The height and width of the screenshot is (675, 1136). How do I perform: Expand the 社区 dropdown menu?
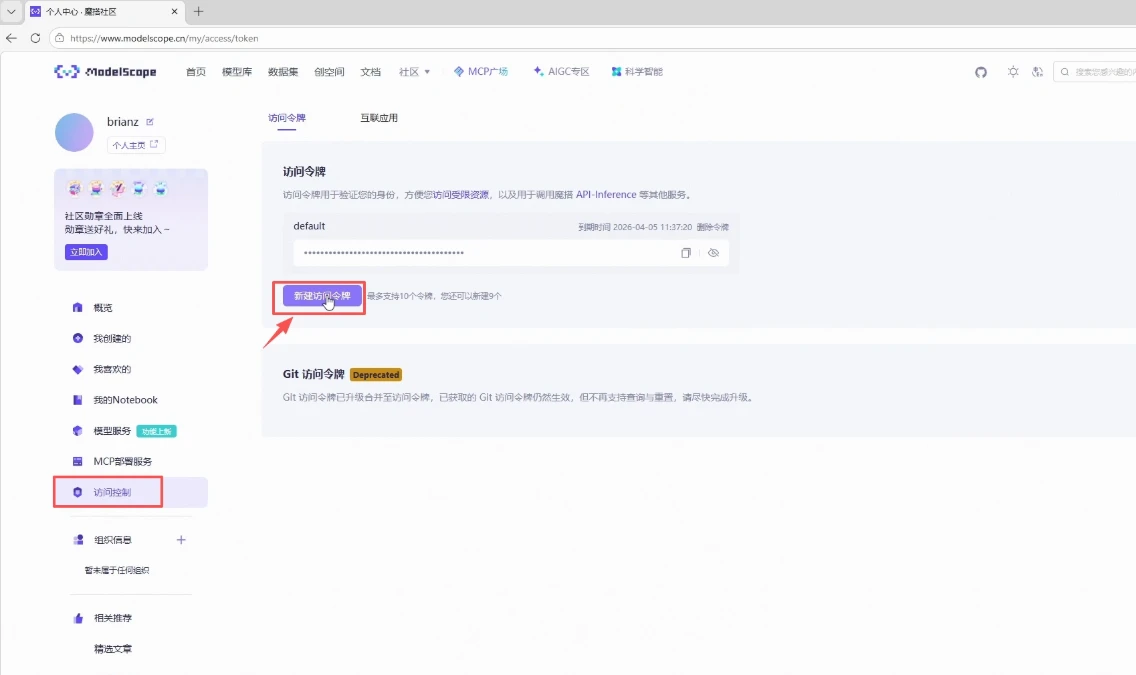tap(414, 71)
